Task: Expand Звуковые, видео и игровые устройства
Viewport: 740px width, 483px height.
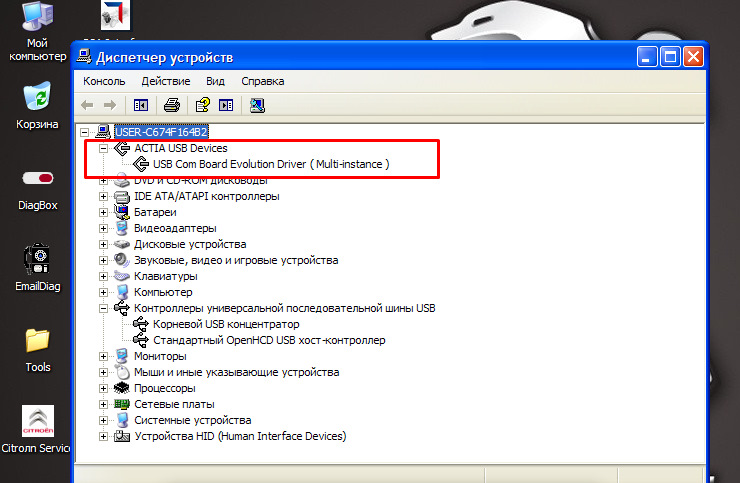Action: pyautogui.click(x=103, y=261)
